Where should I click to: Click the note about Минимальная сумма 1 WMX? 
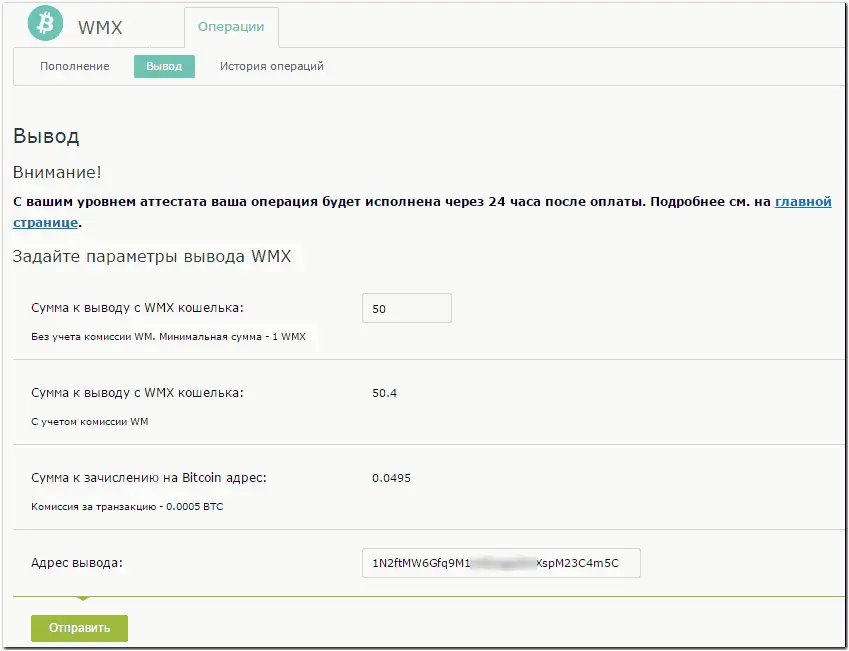168,337
